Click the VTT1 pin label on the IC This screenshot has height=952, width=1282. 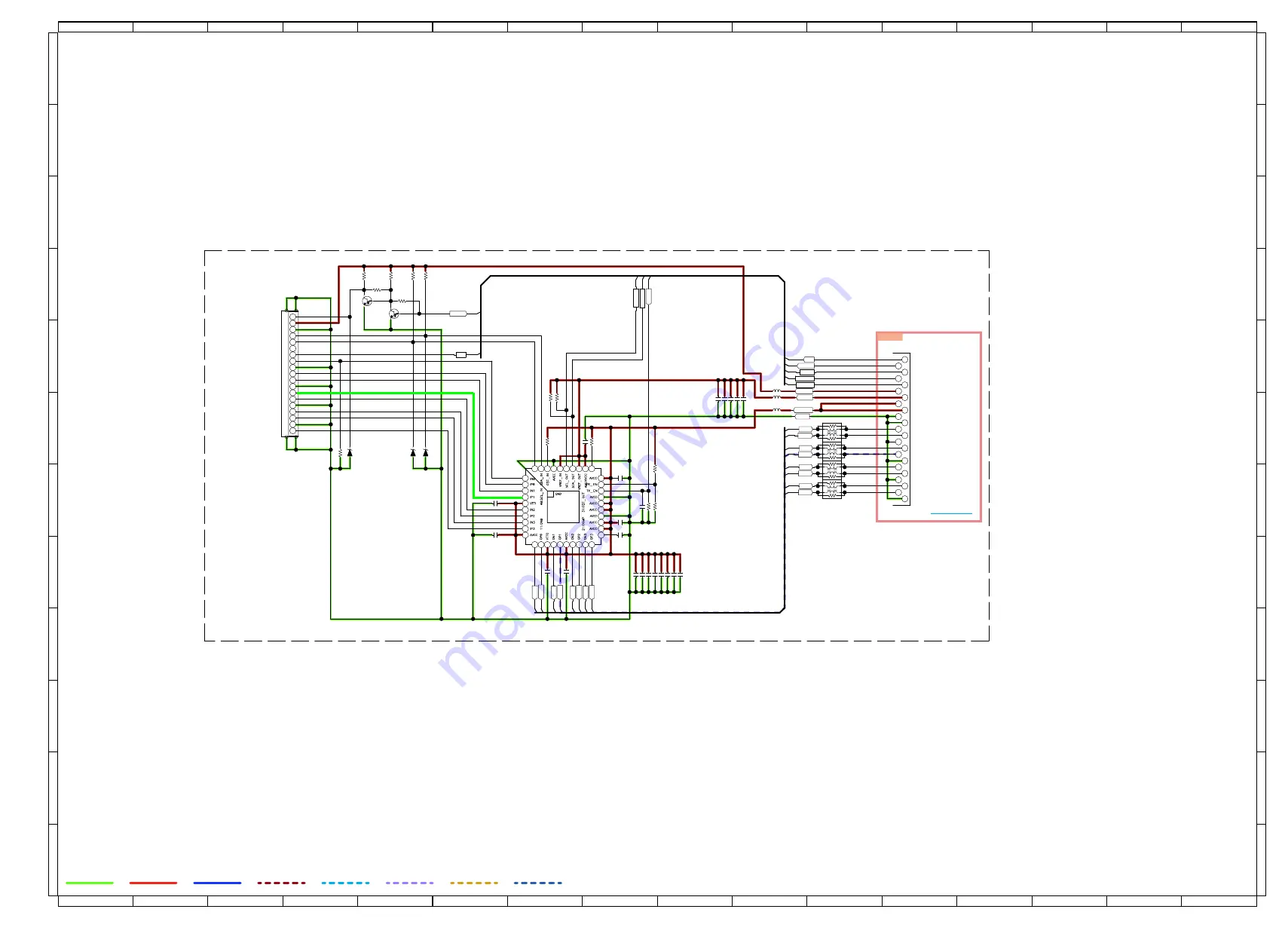(533, 504)
